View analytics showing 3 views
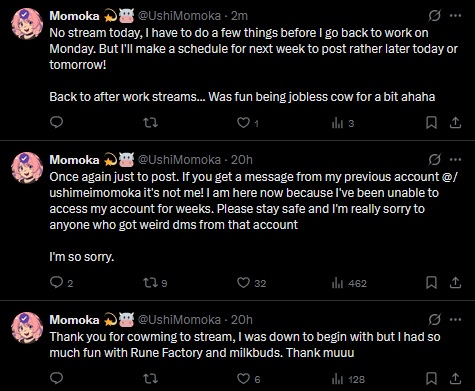 click(x=343, y=123)
